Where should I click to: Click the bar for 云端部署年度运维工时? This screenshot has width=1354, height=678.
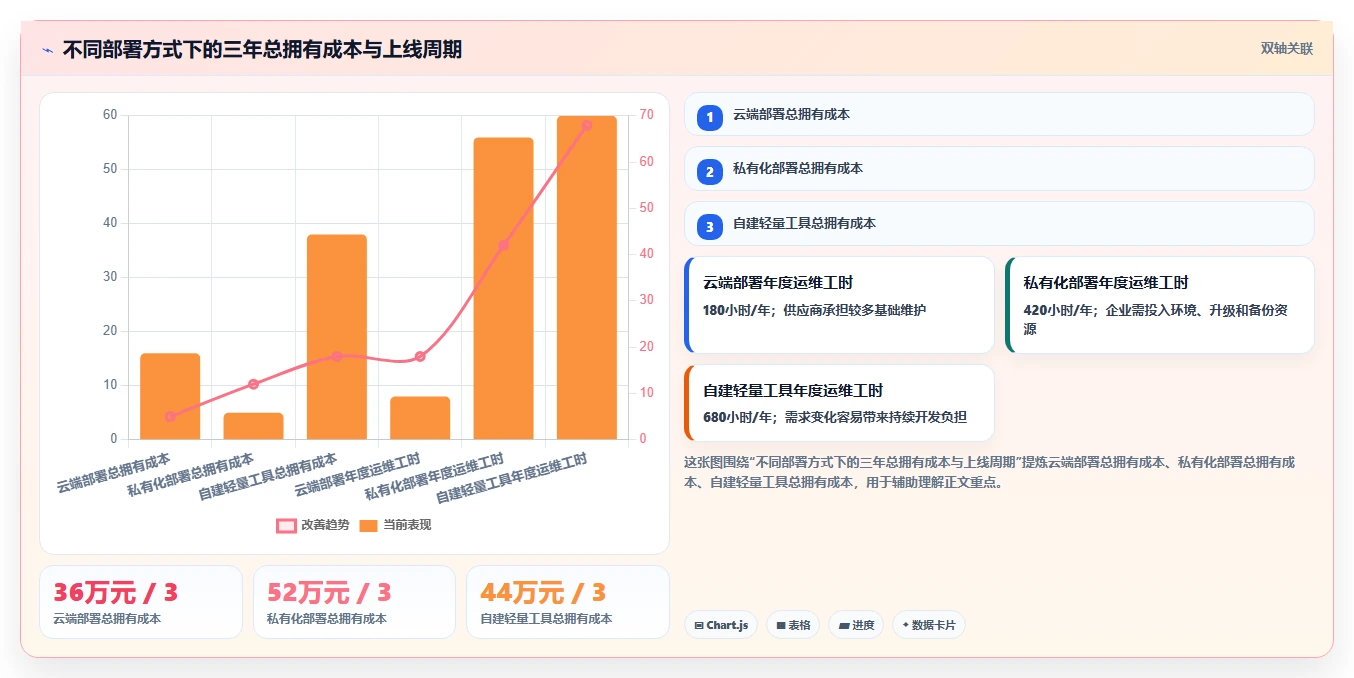coord(420,418)
